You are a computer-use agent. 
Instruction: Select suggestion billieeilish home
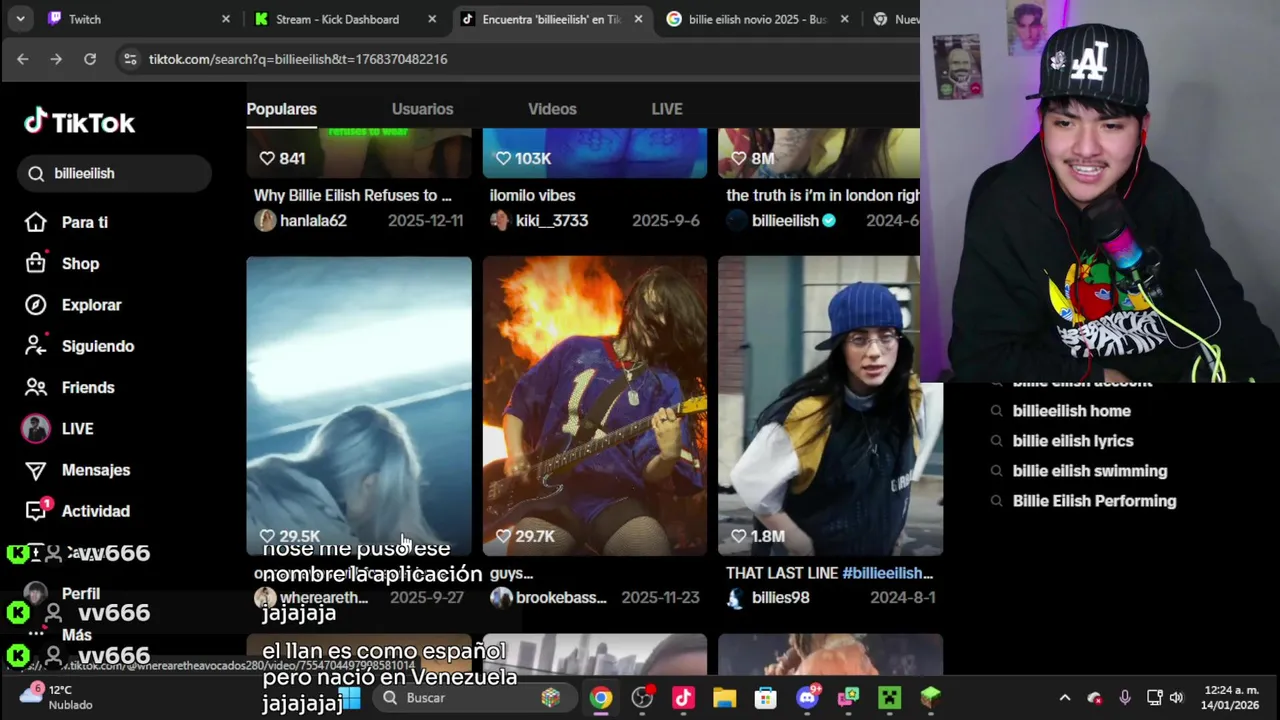tap(1071, 411)
